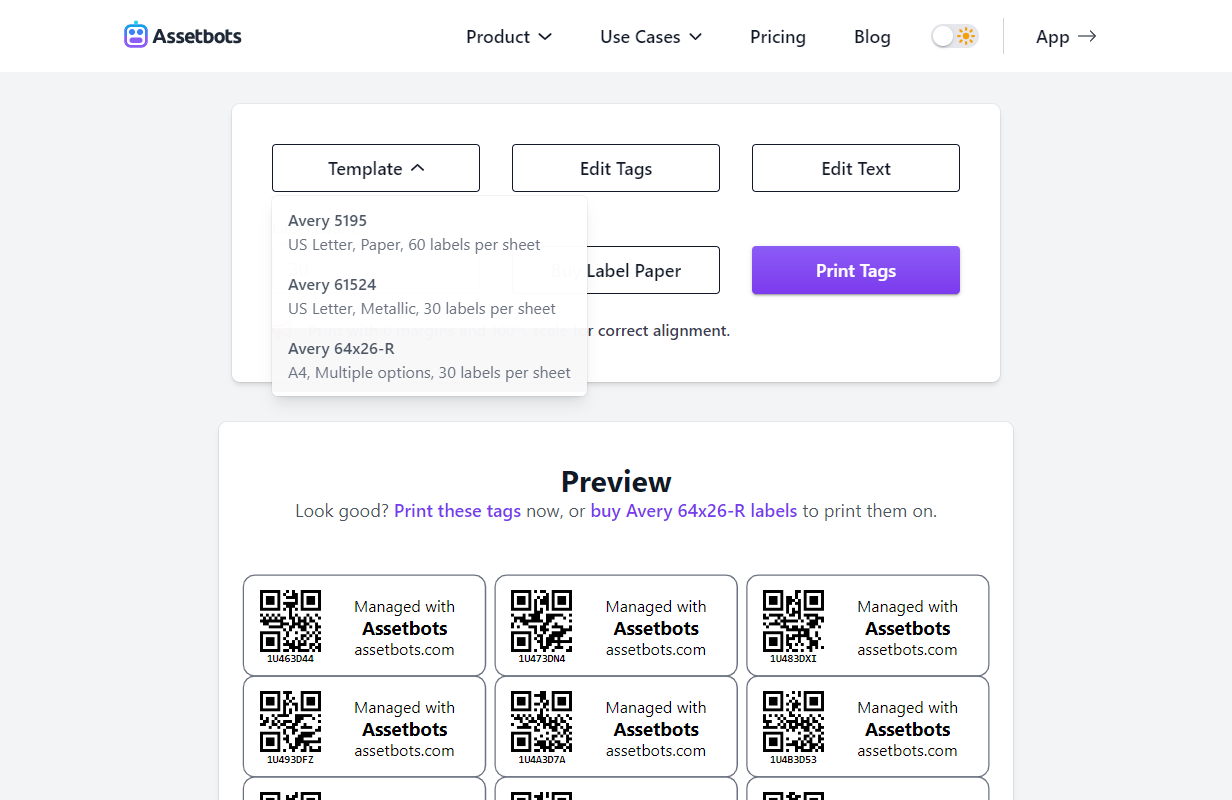Open the App link with arrow
Image resolution: width=1232 pixels, height=800 pixels.
[1066, 37]
